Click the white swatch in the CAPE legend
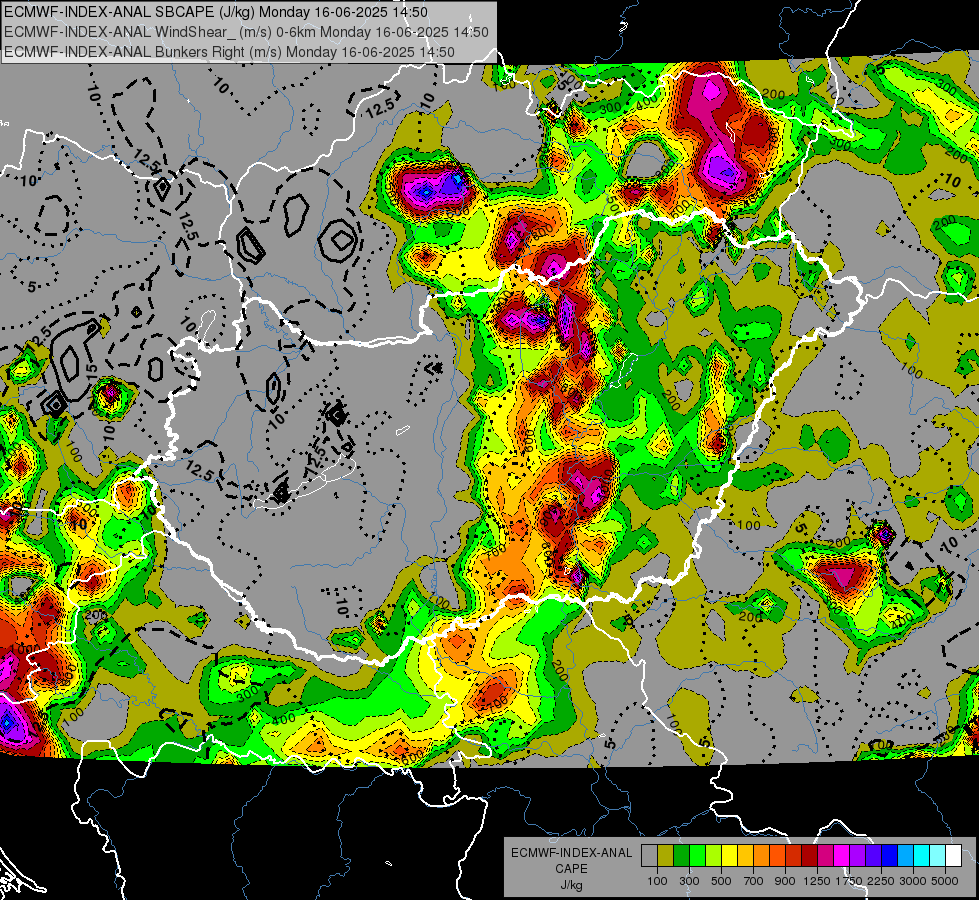This screenshot has width=979, height=900. click(x=954, y=856)
